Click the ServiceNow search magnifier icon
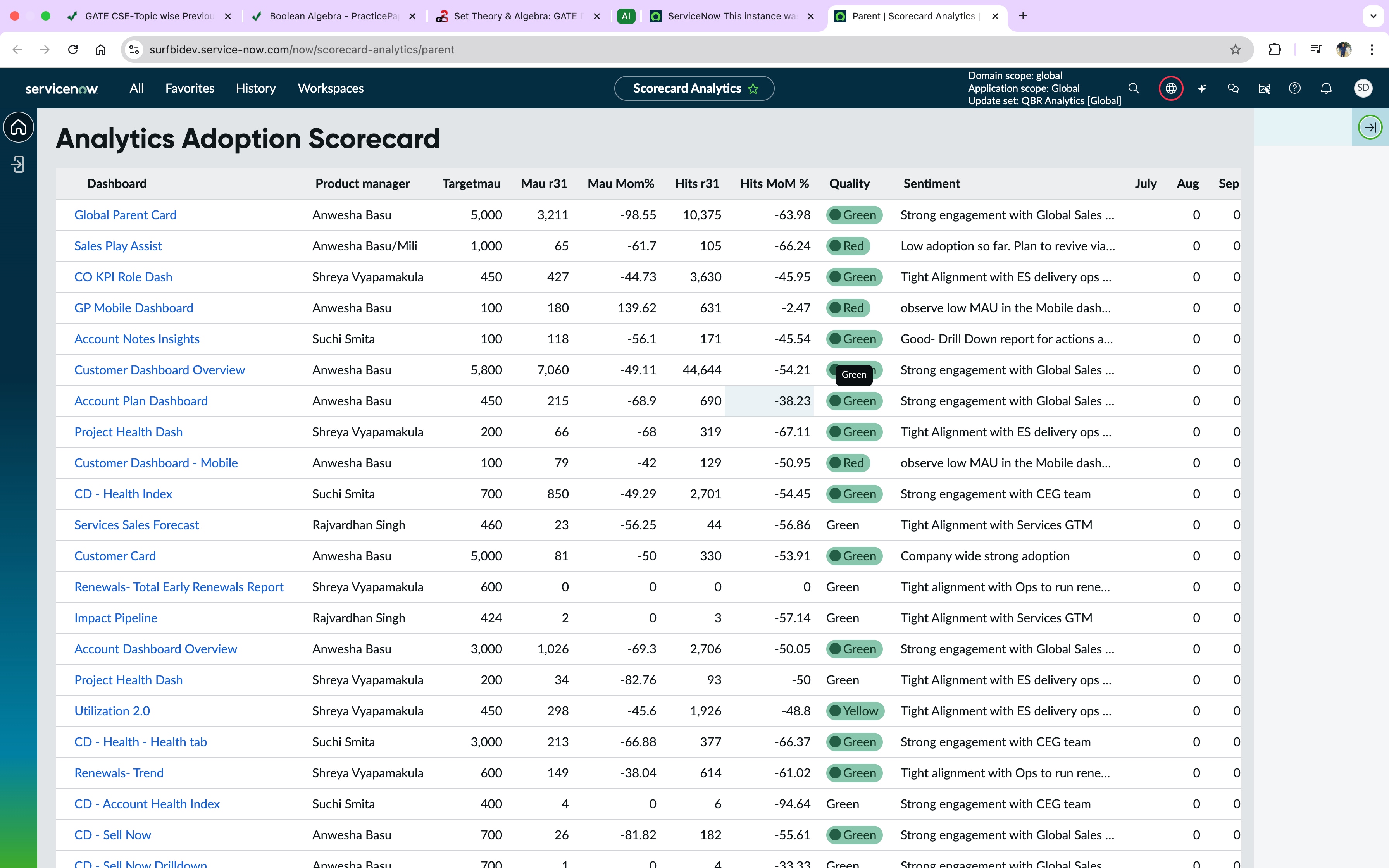This screenshot has width=1389, height=868. point(1134,88)
